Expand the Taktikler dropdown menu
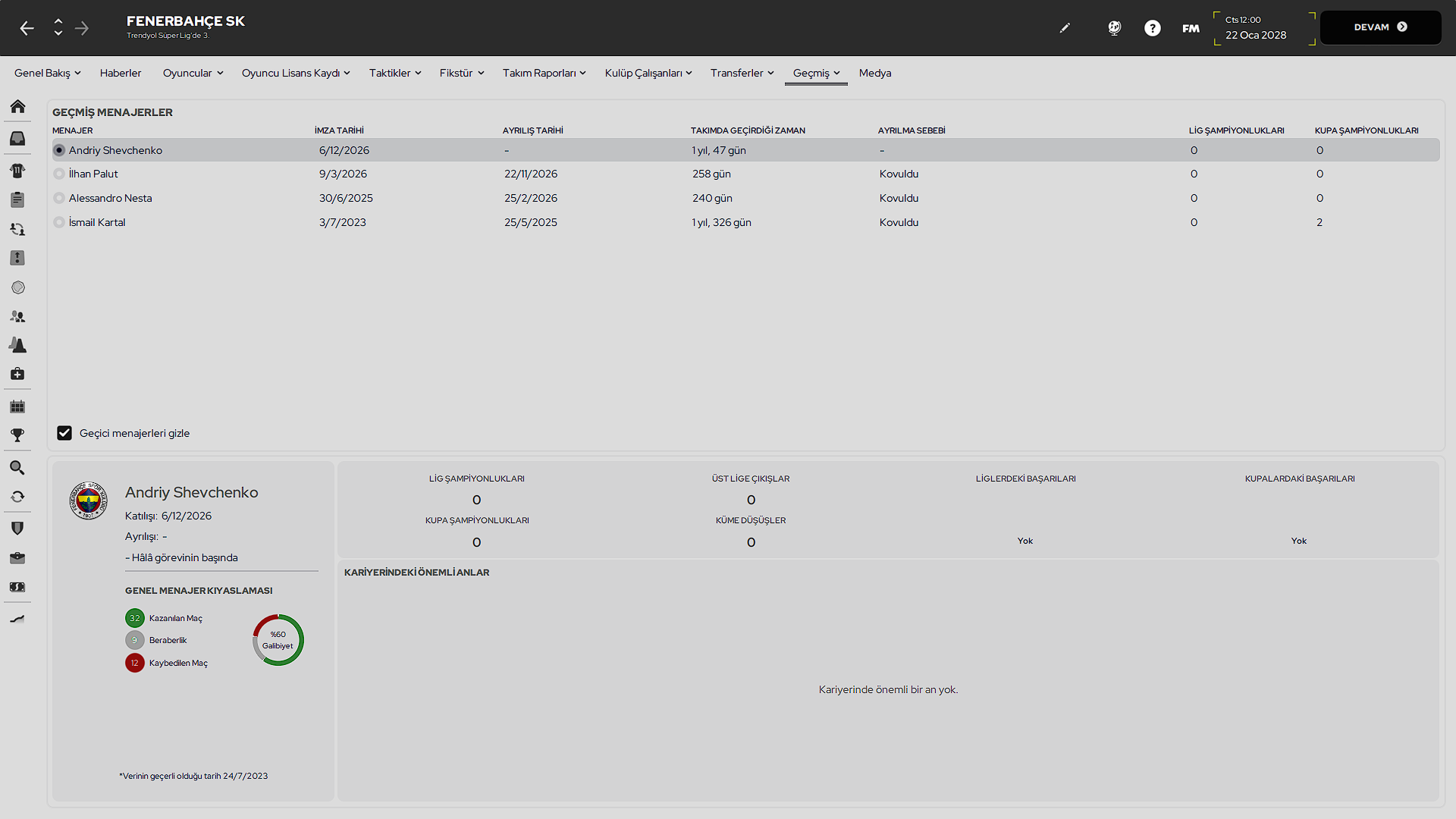Screen dimensions: 1456x819 pyautogui.click(x=395, y=73)
